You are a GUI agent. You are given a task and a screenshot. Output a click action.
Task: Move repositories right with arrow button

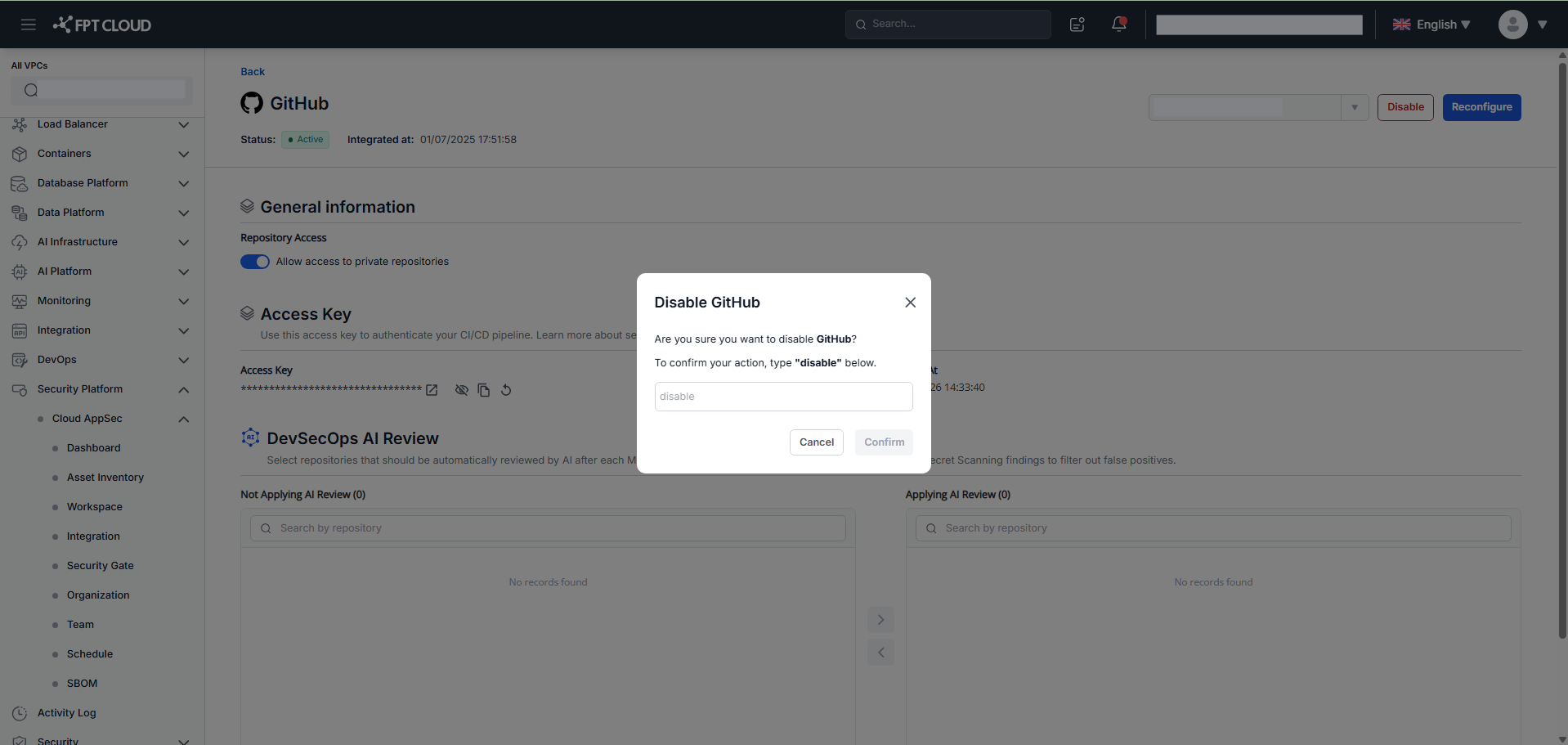click(x=880, y=620)
